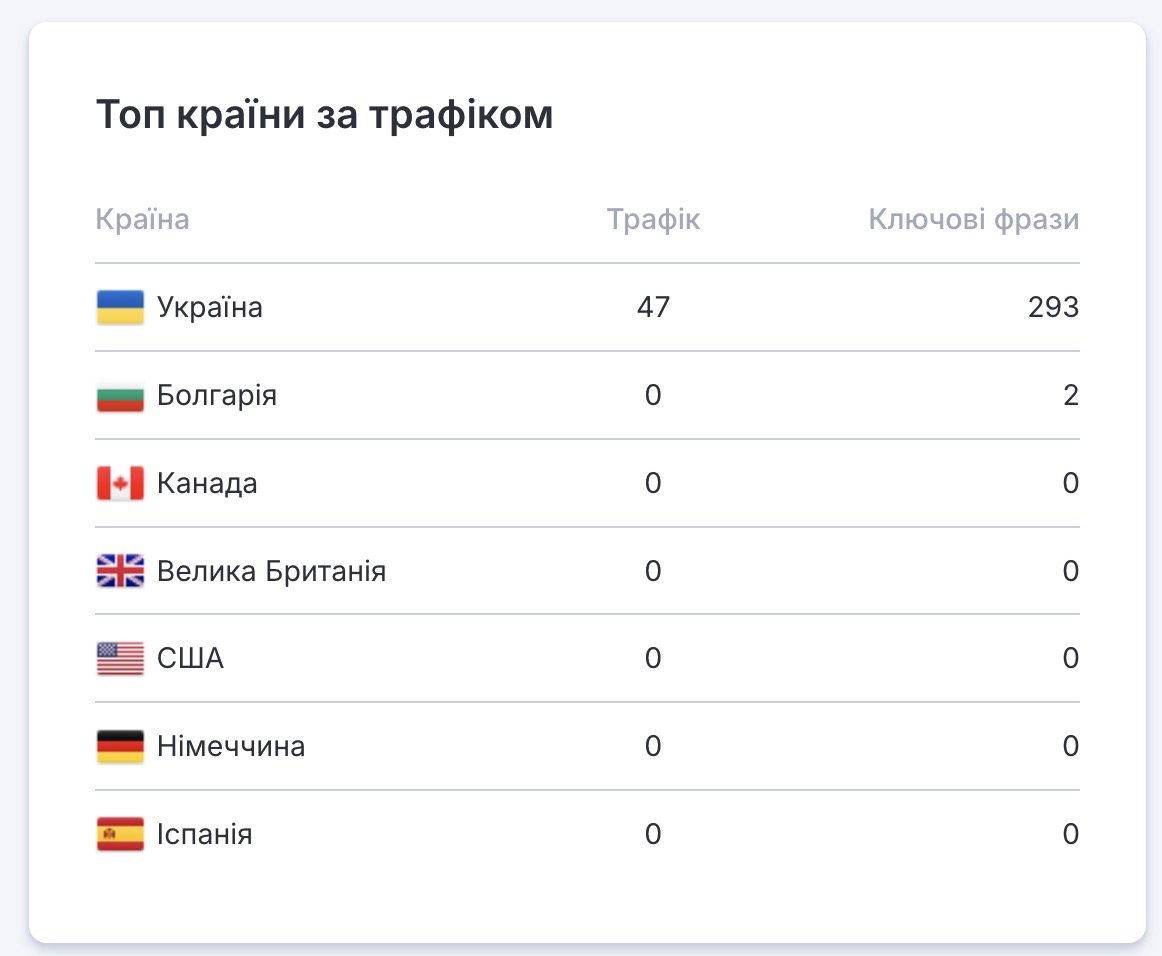
Task: Open the Велика Британія row label
Action: tap(271, 572)
